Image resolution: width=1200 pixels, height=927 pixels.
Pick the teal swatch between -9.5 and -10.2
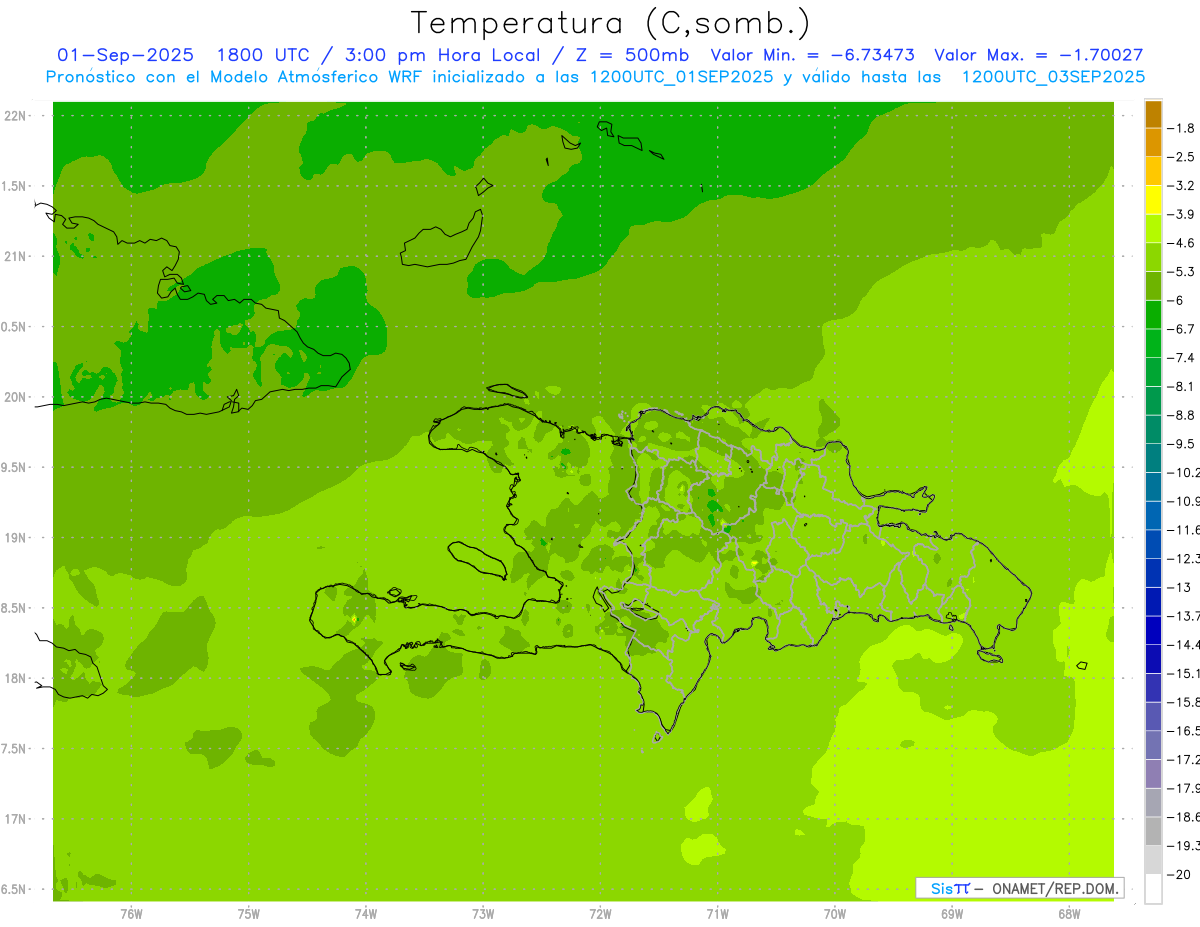point(1153,458)
